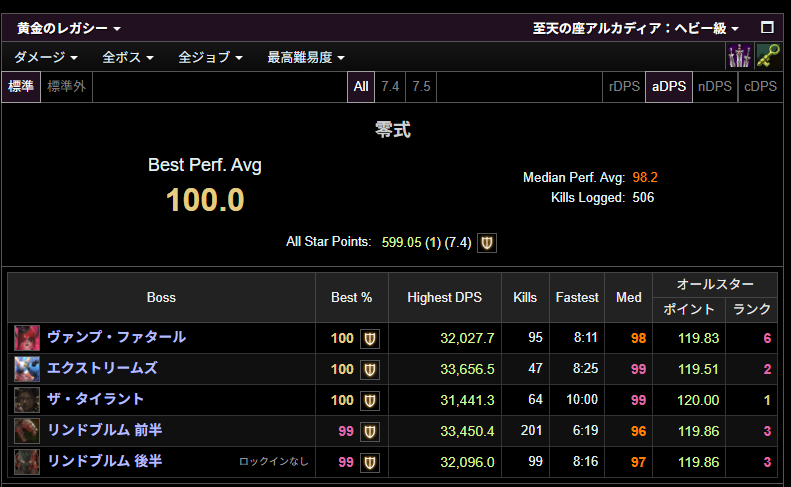Expand the 全ボス boss filter dropdown
The width and height of the screenshot is (791, 487).
128,57
